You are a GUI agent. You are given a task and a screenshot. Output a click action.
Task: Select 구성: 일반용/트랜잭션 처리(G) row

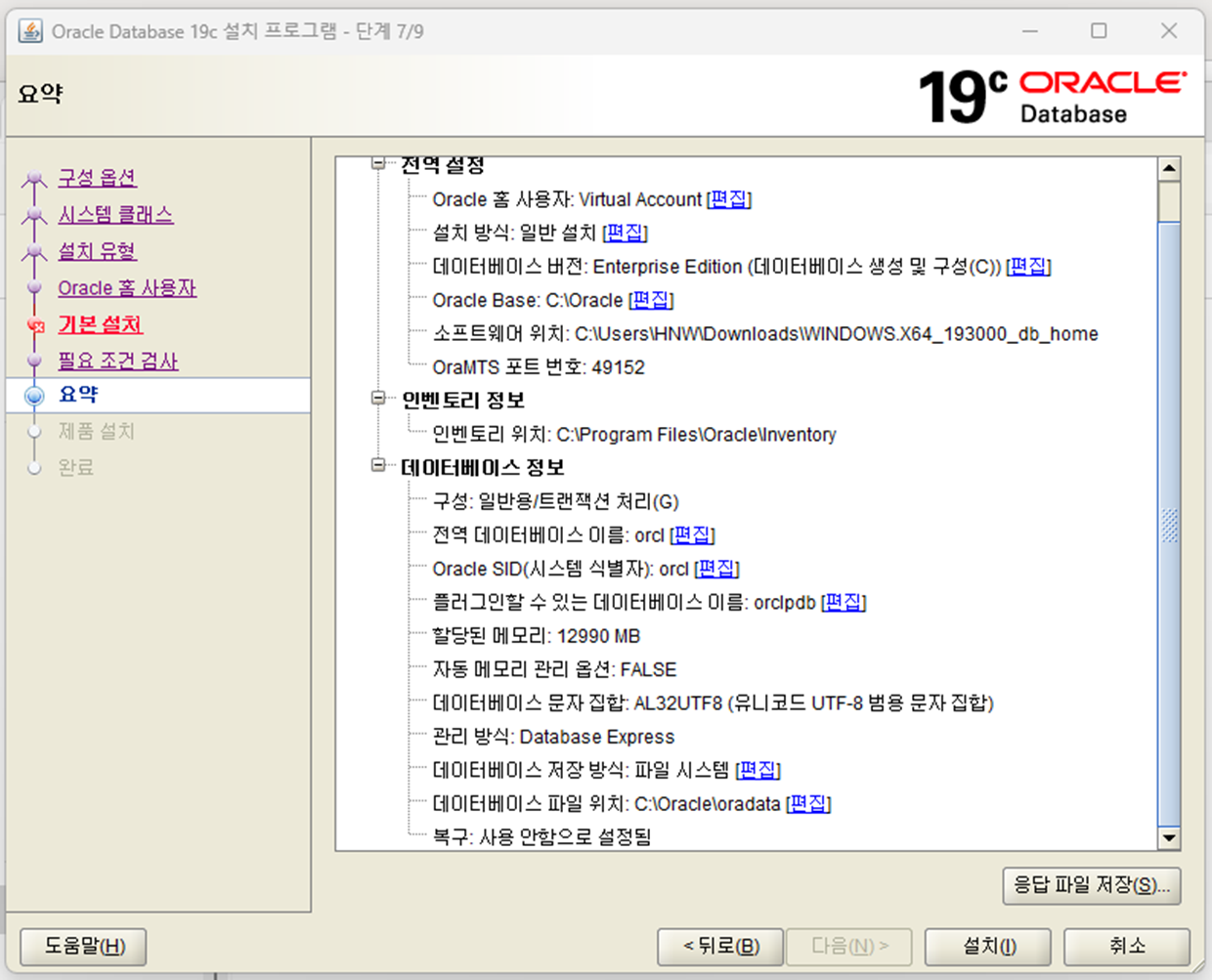click(x=555, y=502)
